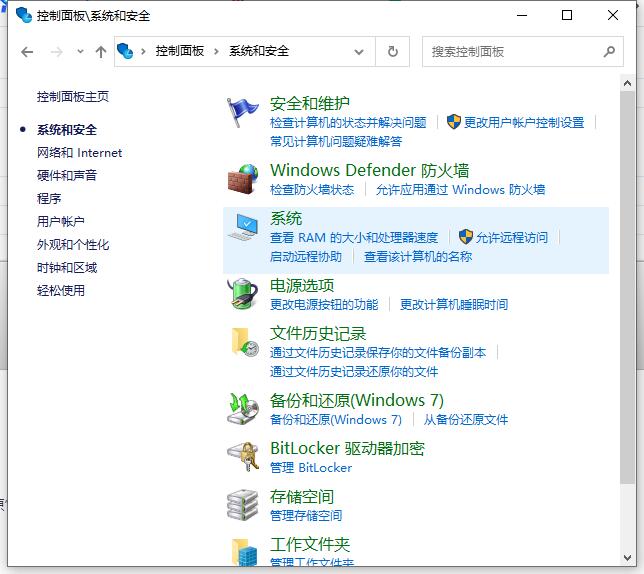
Task: Expand chevron after control panel icon in breadcrumb
Action: click(x=143, y=51)
